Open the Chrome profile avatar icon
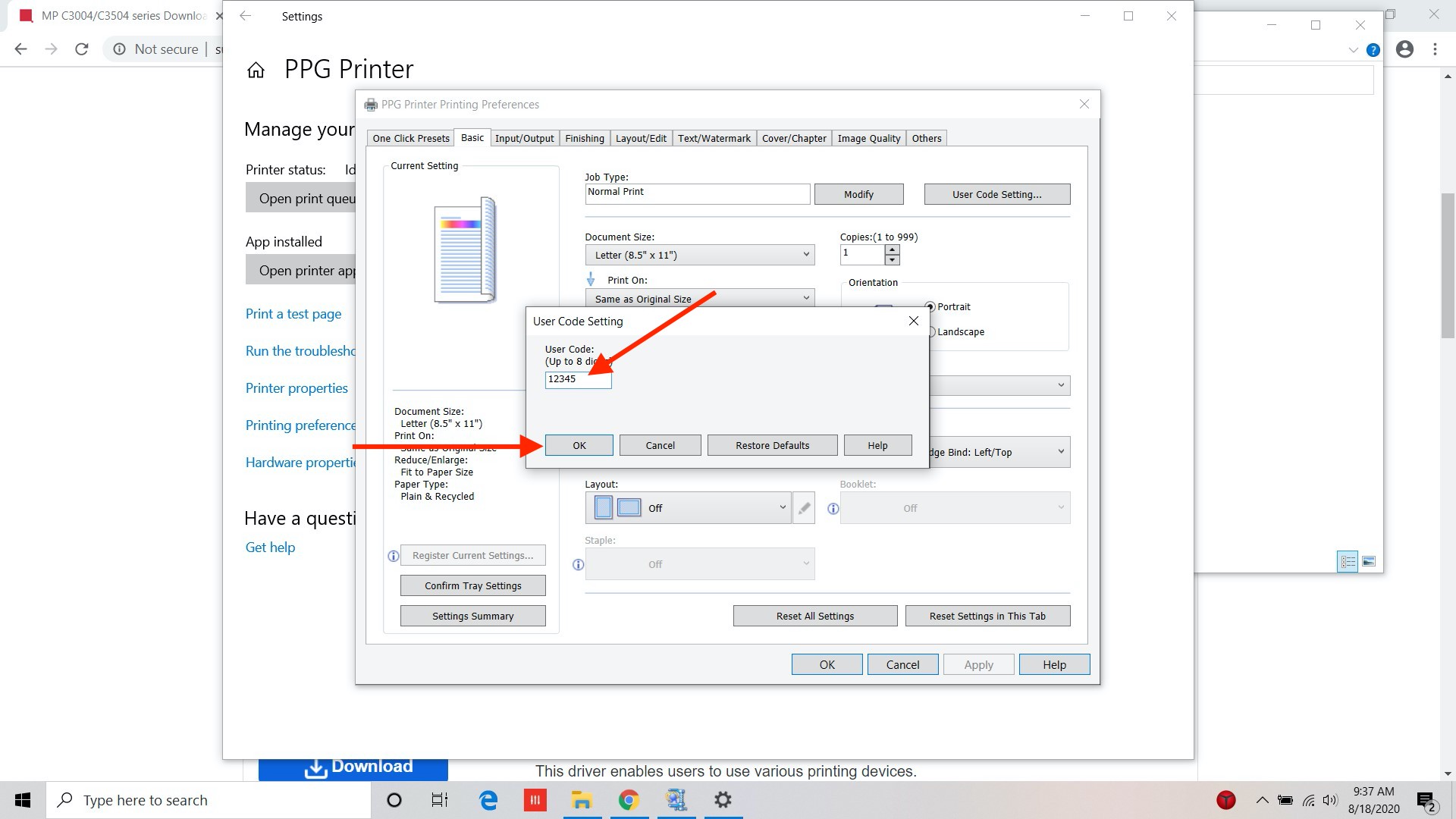 click(1404, 49)
